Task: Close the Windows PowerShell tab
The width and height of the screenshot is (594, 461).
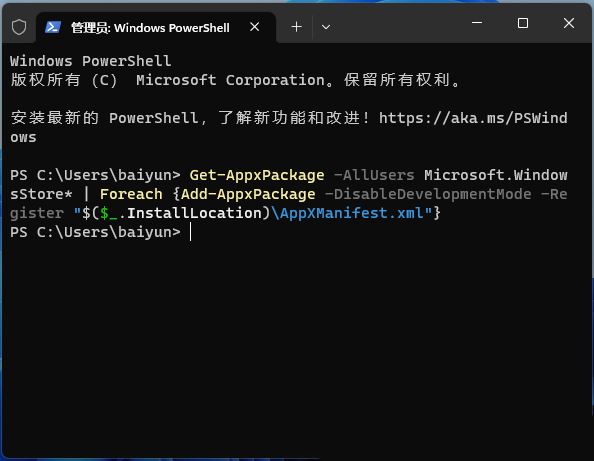Action: tap(255, 27)
